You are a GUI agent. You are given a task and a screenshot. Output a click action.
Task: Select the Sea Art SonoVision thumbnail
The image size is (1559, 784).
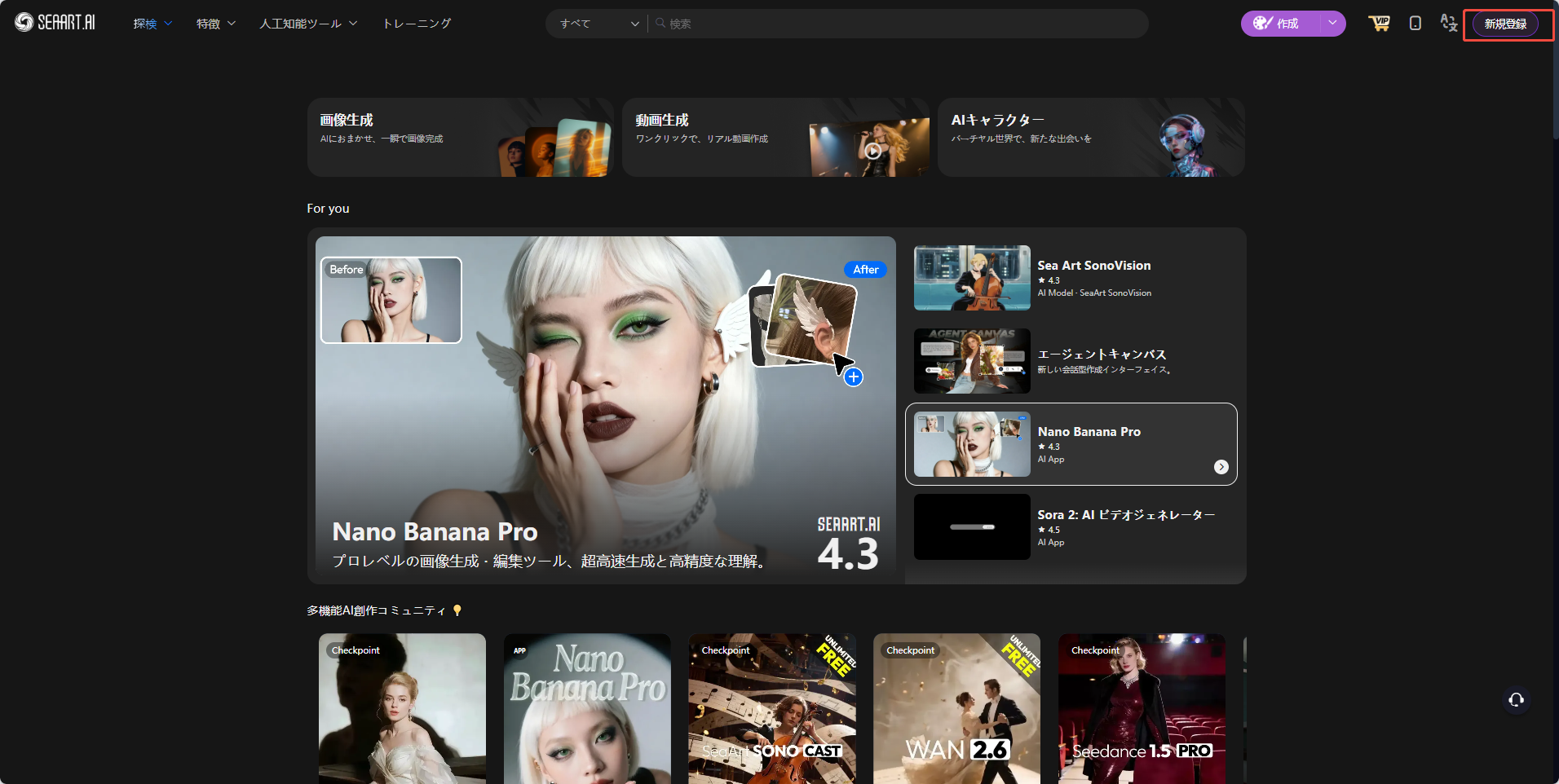coord(972,278)
